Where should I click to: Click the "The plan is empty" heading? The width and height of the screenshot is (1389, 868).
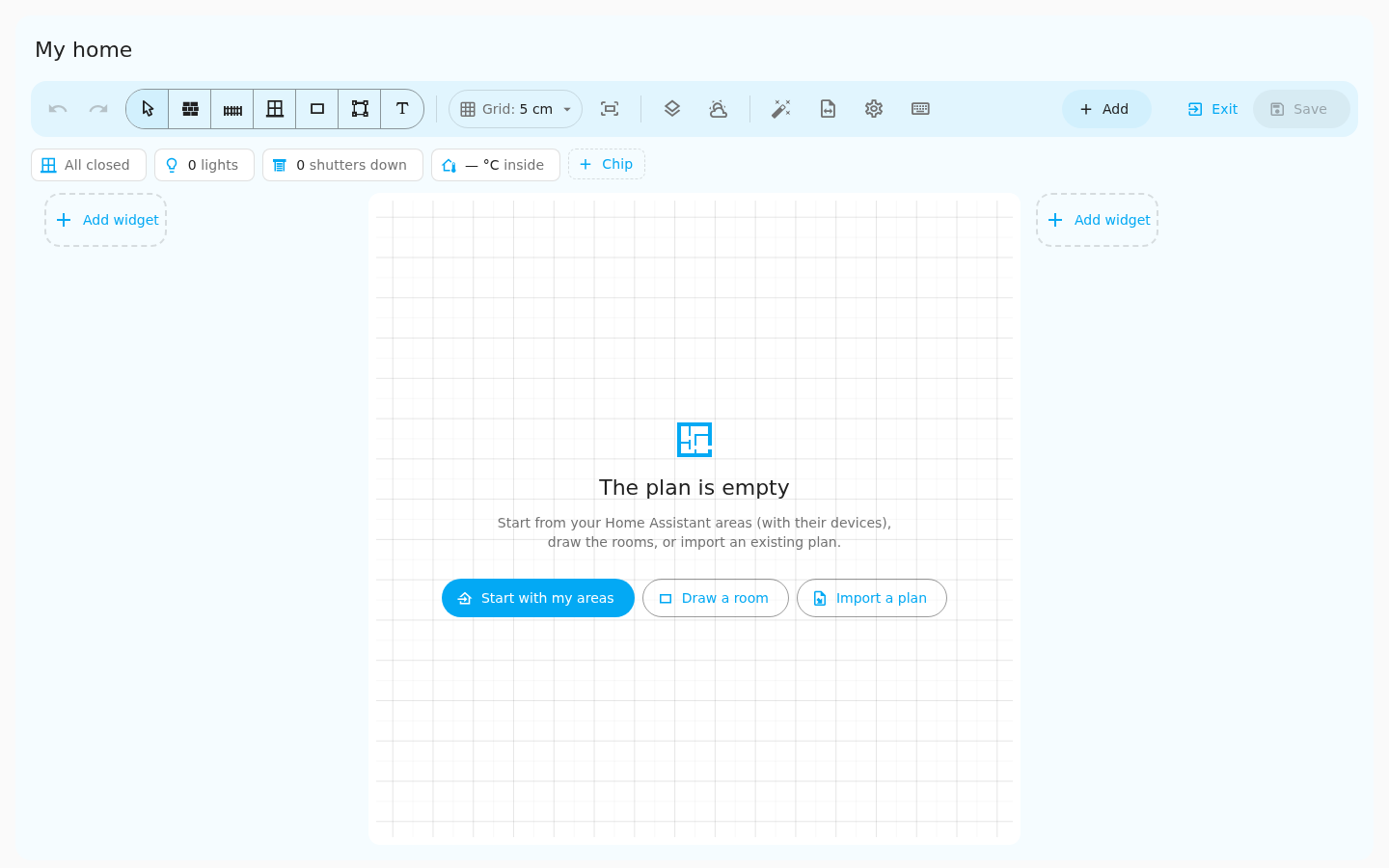point(694,488)
